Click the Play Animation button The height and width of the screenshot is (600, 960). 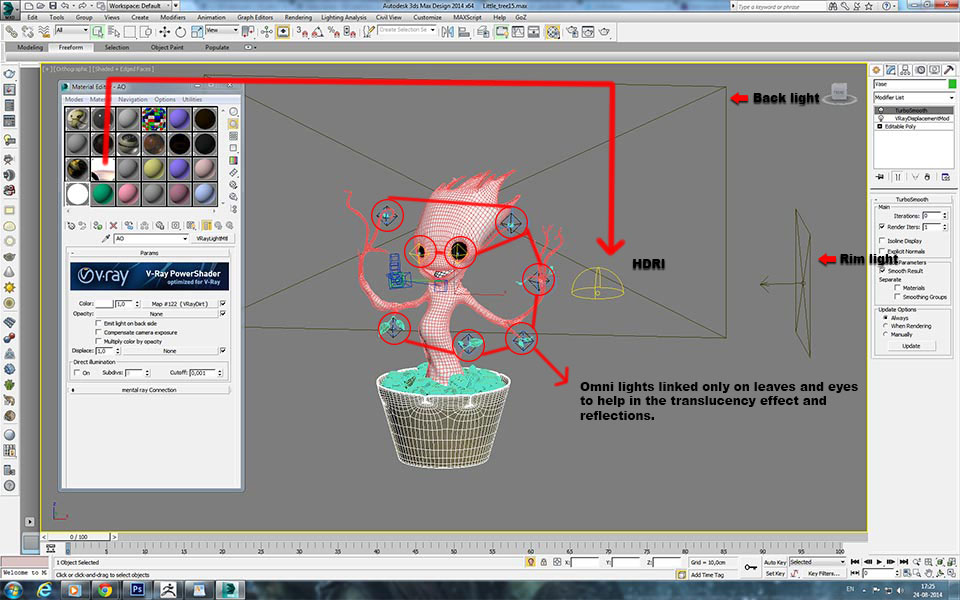point(879,561)
